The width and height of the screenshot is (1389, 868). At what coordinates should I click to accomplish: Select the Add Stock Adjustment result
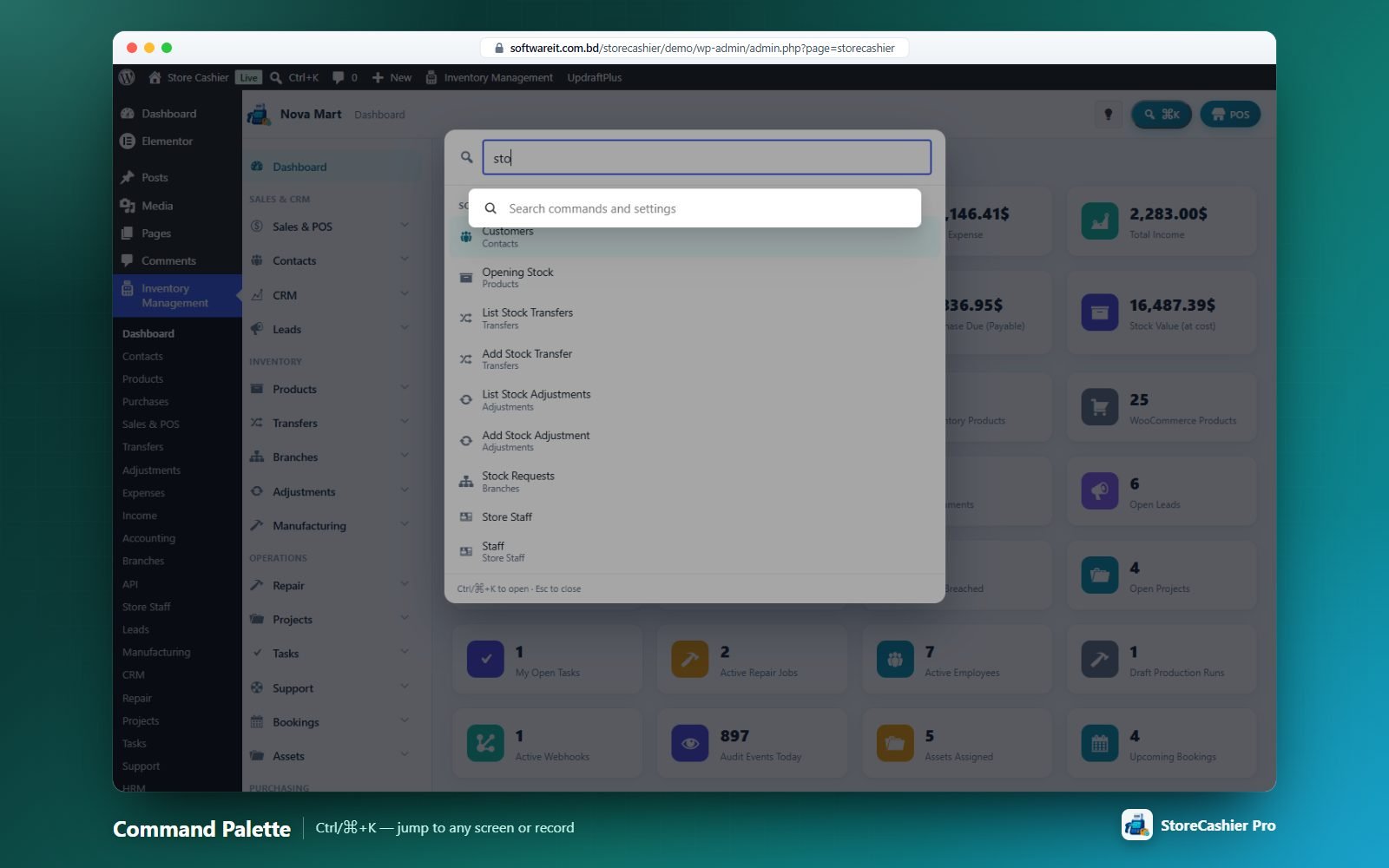coord(694,441)
